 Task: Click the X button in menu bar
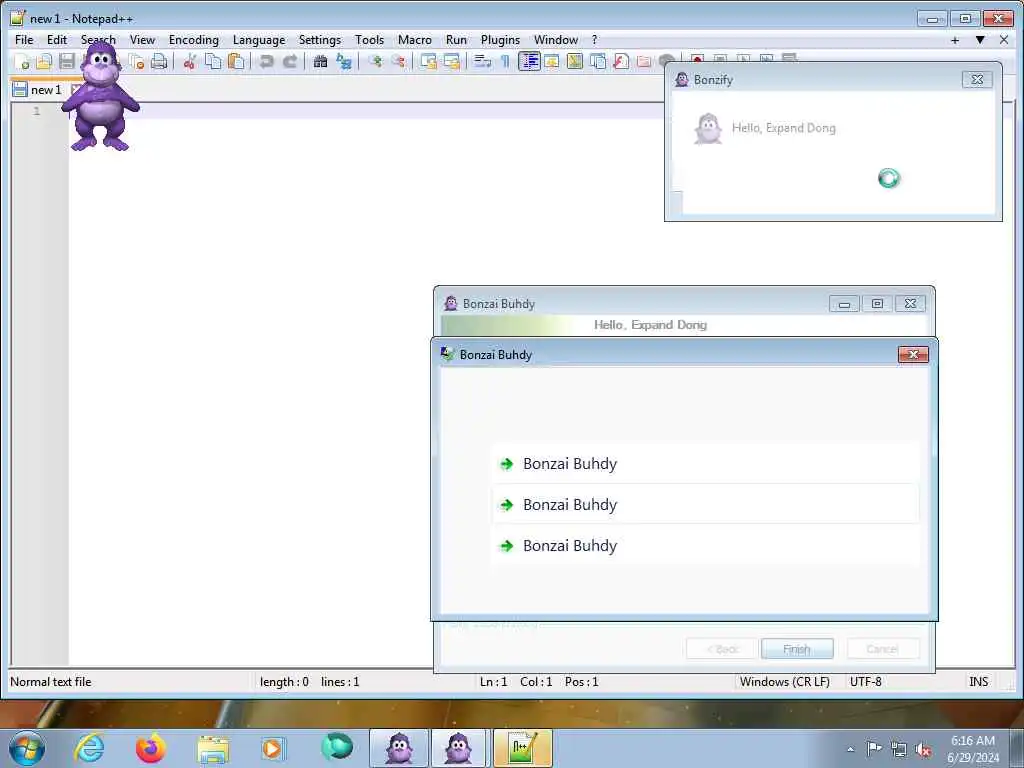click(x=1004, y=40)
